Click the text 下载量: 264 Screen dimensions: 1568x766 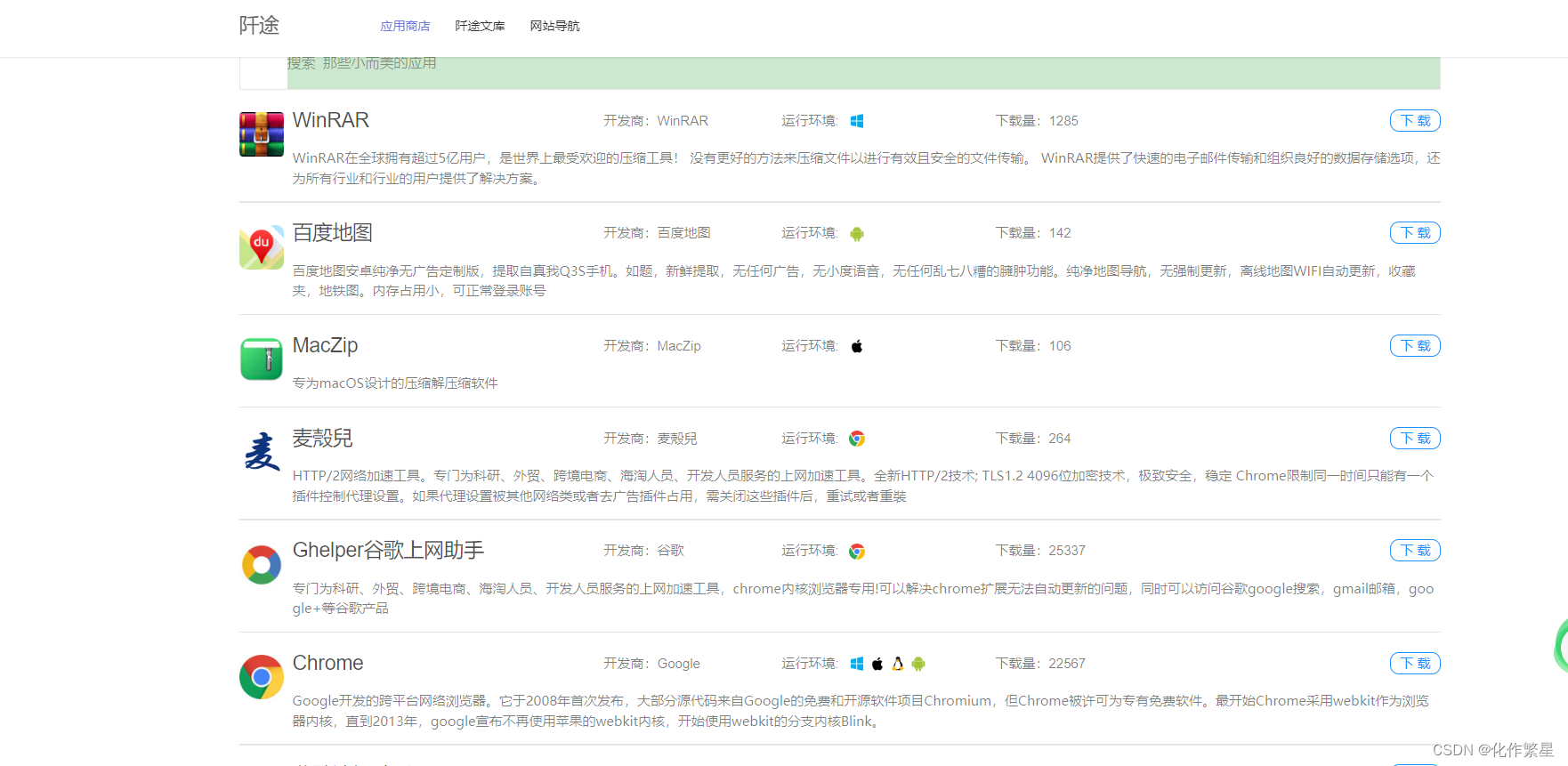point(1033,439)
